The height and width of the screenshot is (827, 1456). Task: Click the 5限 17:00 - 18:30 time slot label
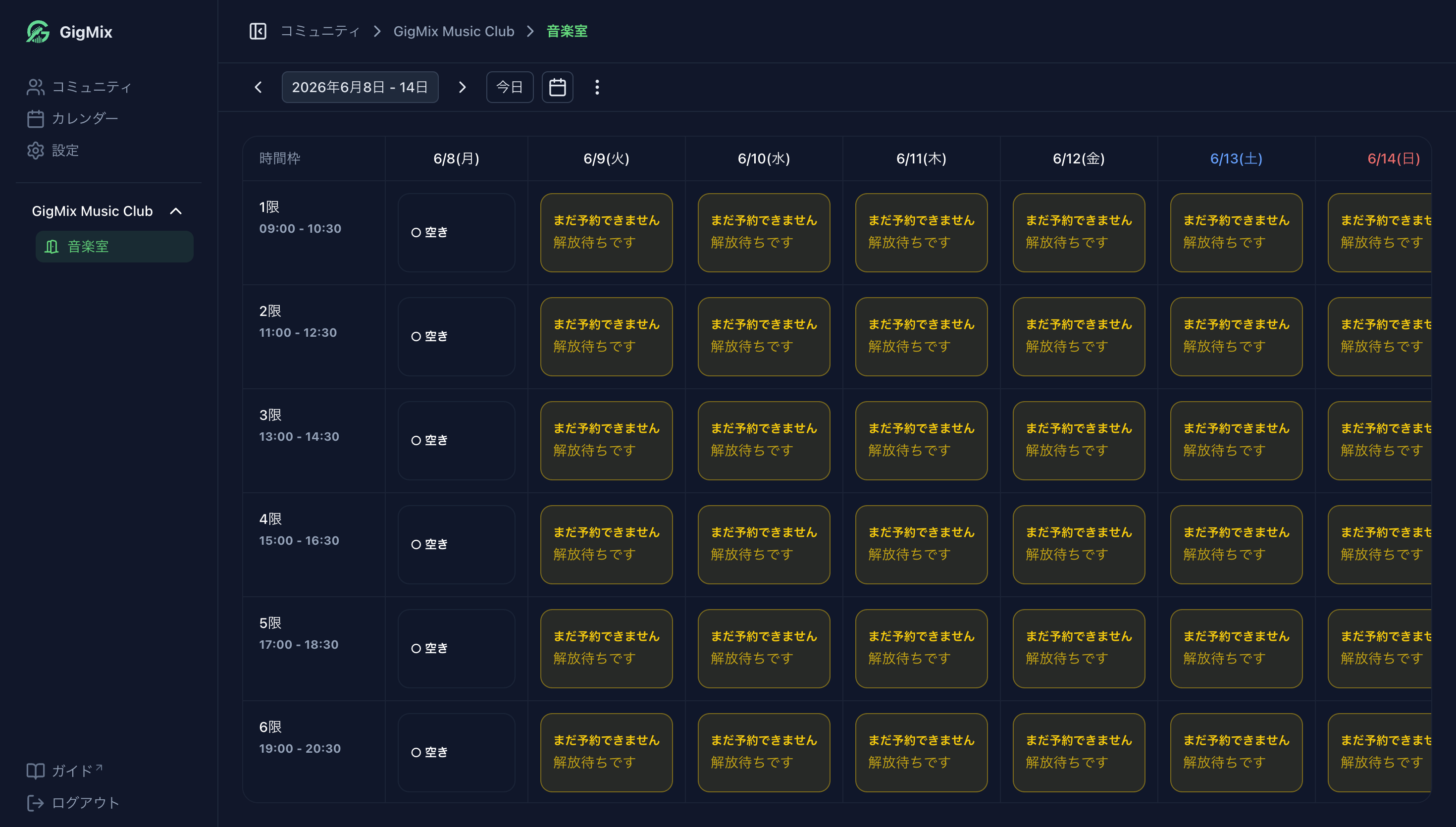299,633
